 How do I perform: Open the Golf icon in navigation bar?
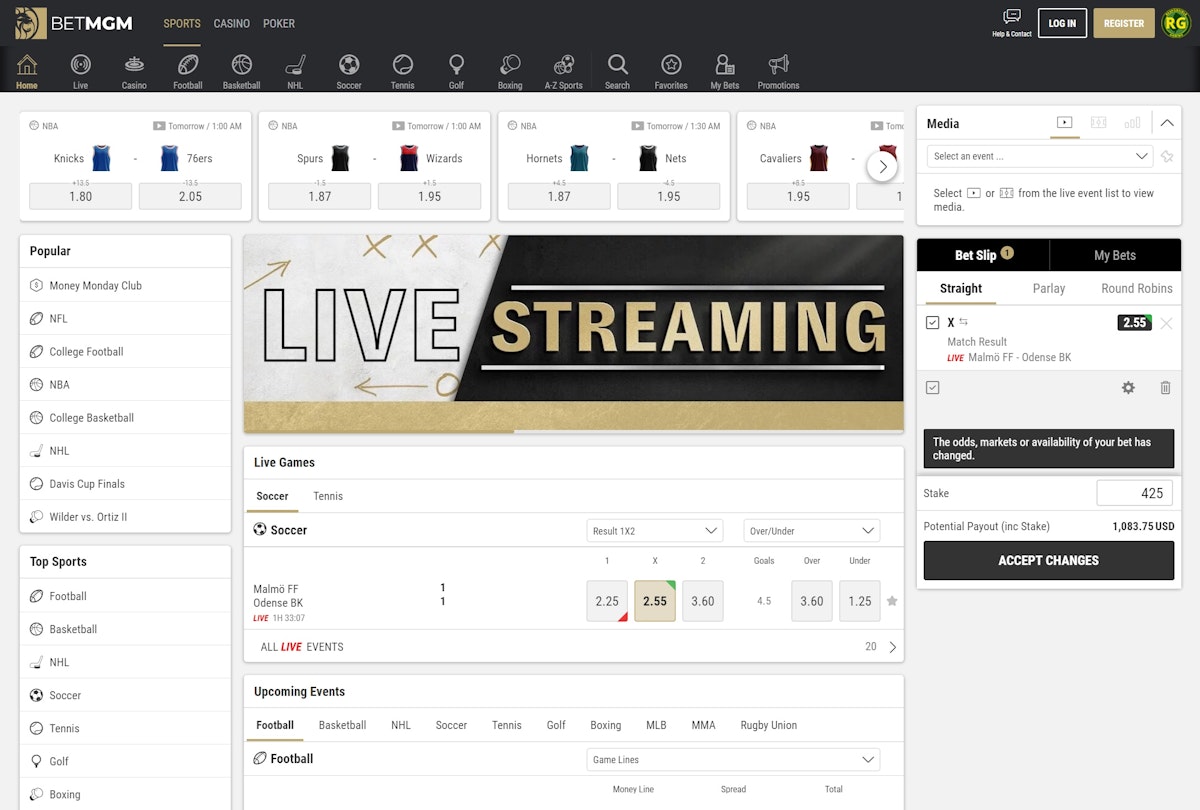pos(456,65)
